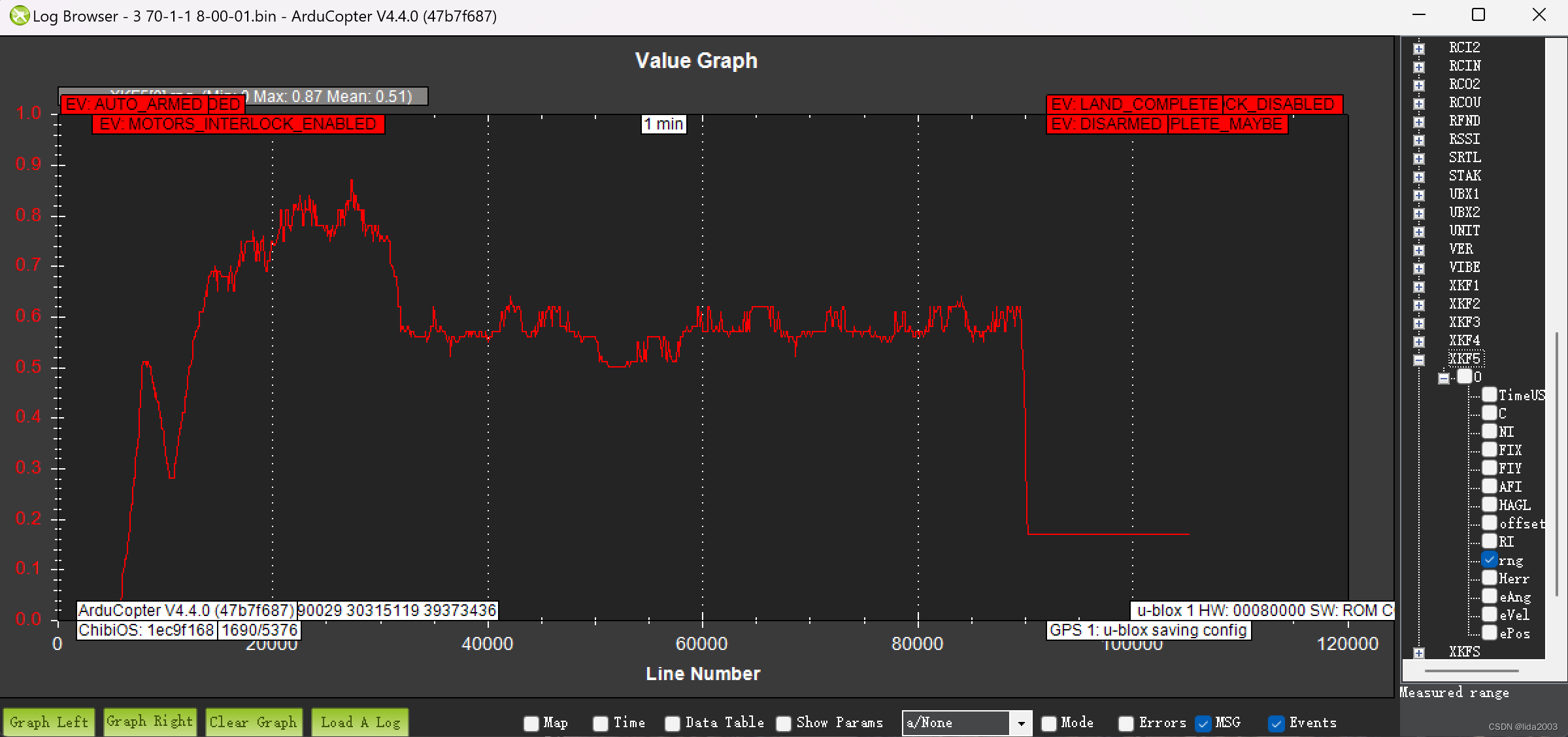Click the Graph Right button
1568x737 pixels.
(150, 720)
